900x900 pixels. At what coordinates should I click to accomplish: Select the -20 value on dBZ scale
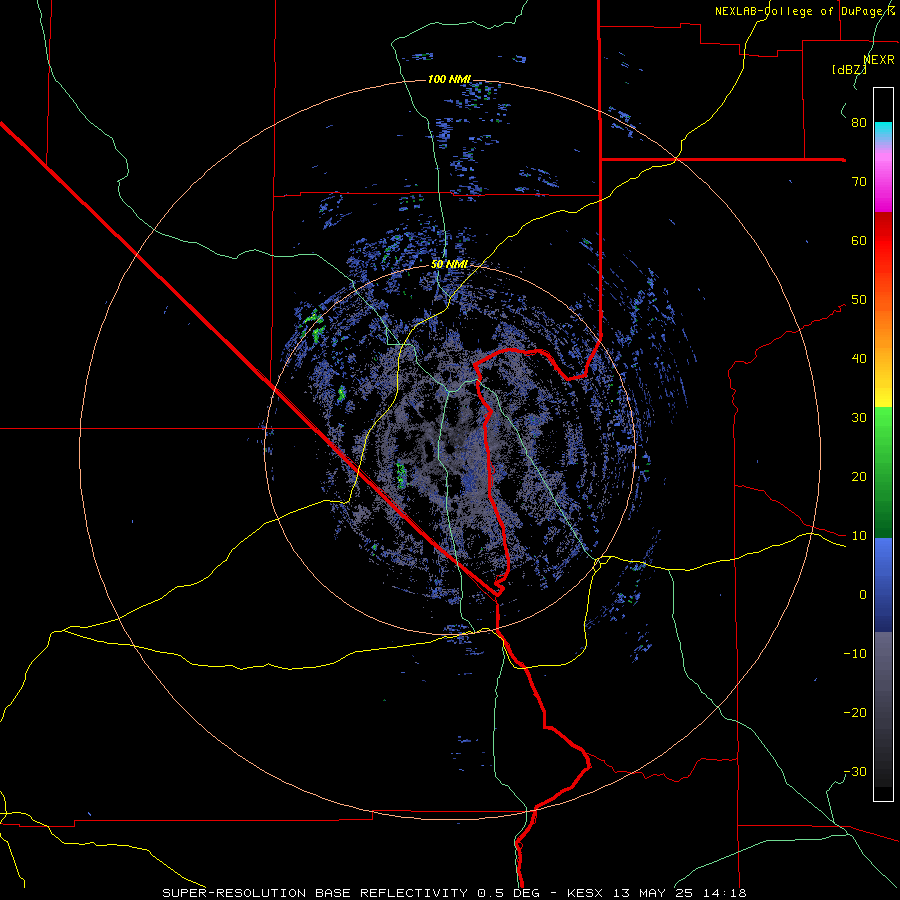855,713
